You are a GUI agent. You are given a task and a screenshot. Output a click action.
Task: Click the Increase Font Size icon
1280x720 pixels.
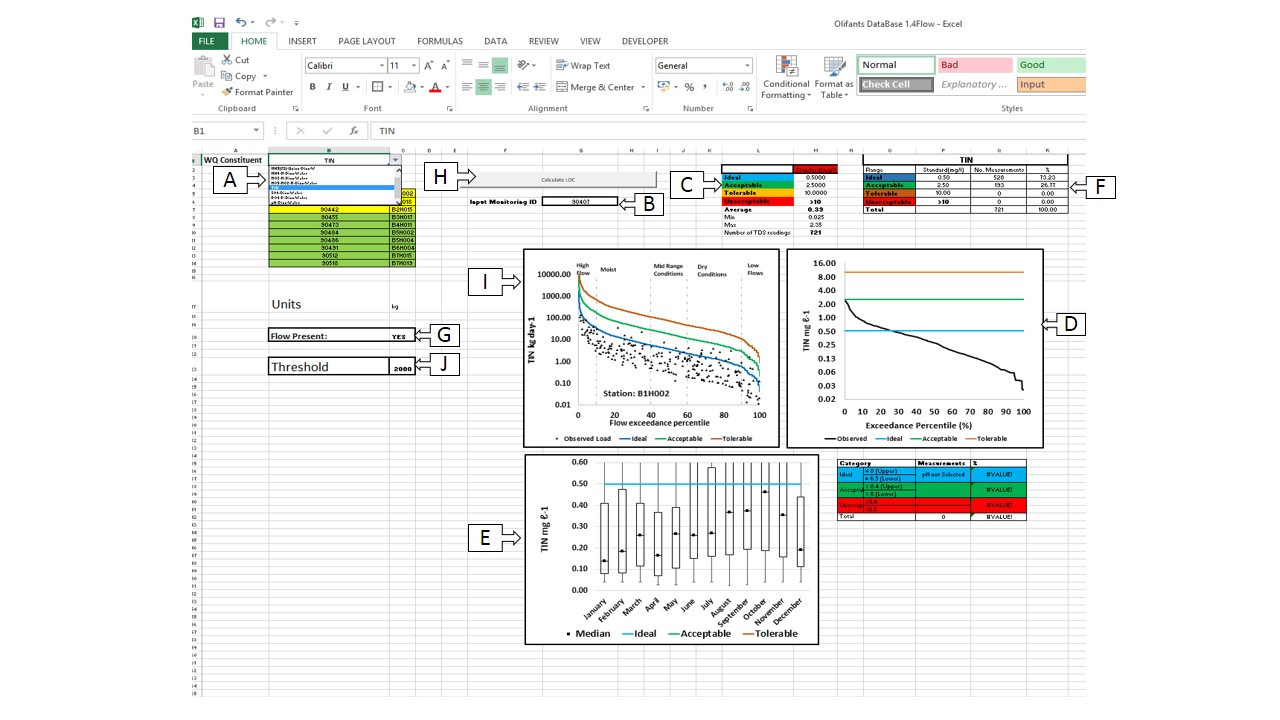pyautogui.click(x=429, y=66)
